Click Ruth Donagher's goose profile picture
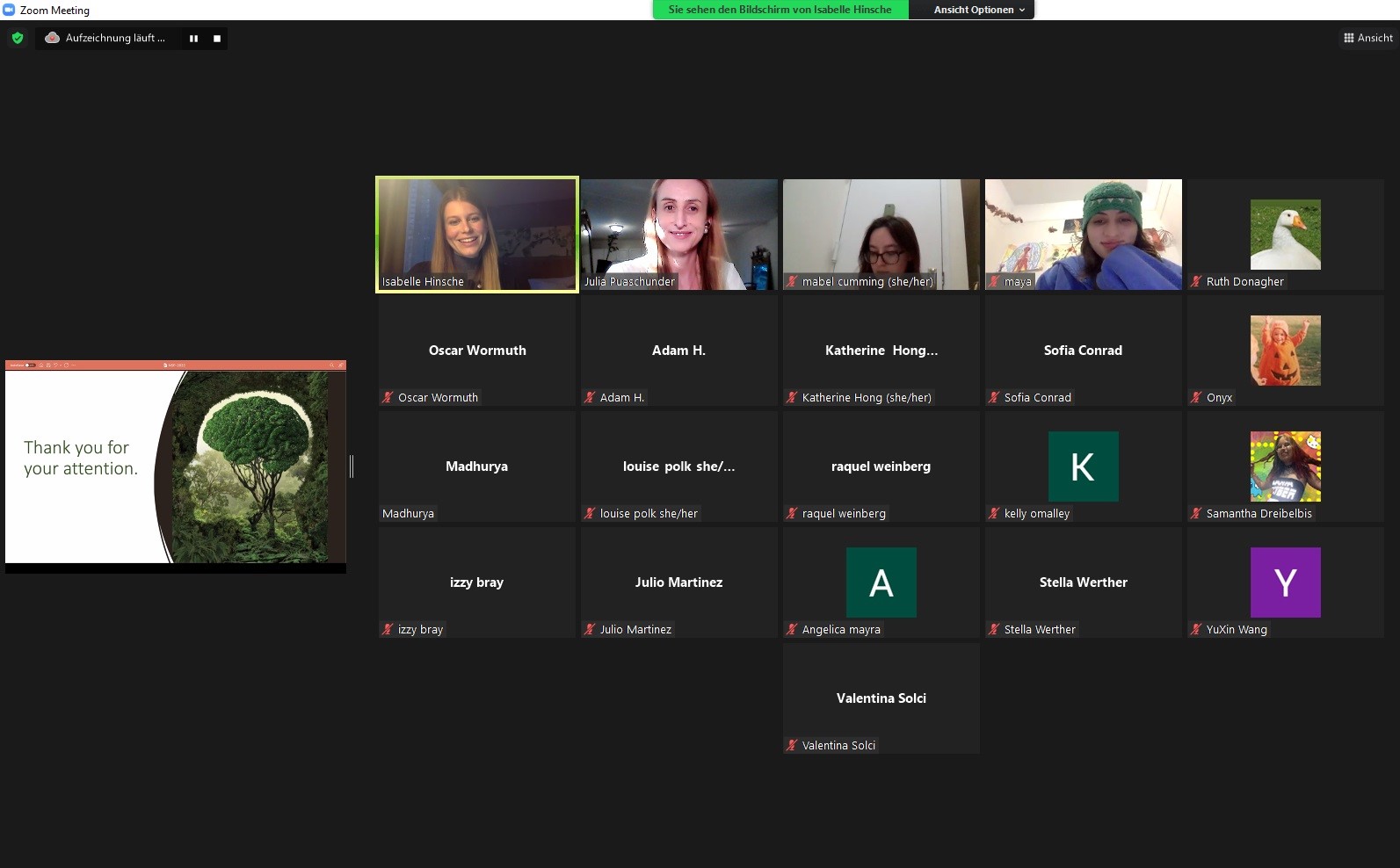1400x868 pixels. [x=1285, y=234]
